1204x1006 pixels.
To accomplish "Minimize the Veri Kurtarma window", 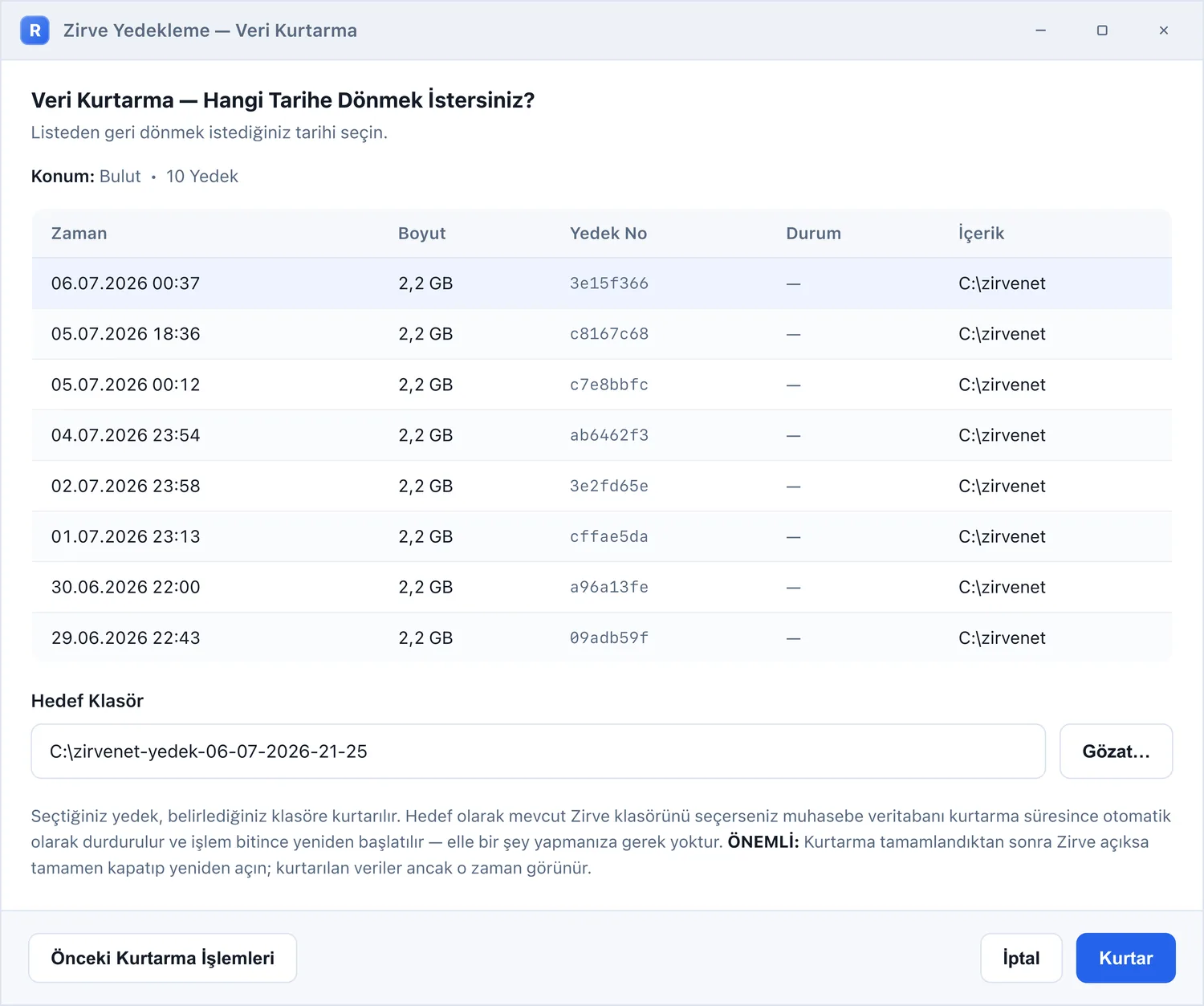I will (1040, 31).
